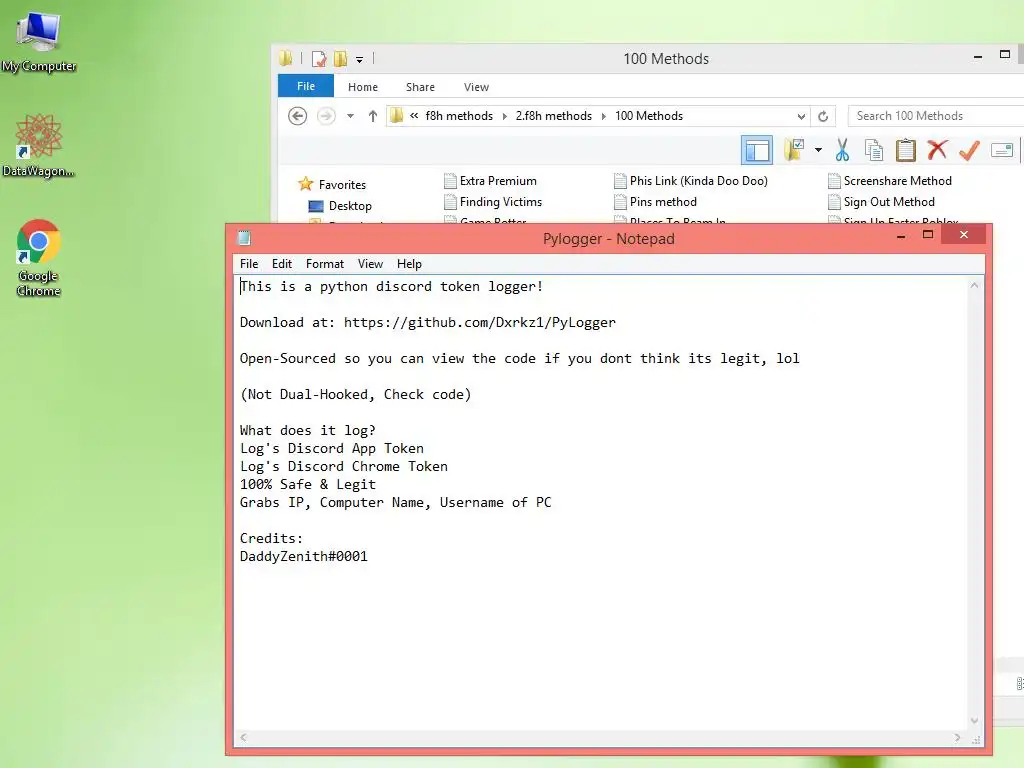1024x768 pixels.
Task: Open Notepad File menu
Action: click(249, 264)
